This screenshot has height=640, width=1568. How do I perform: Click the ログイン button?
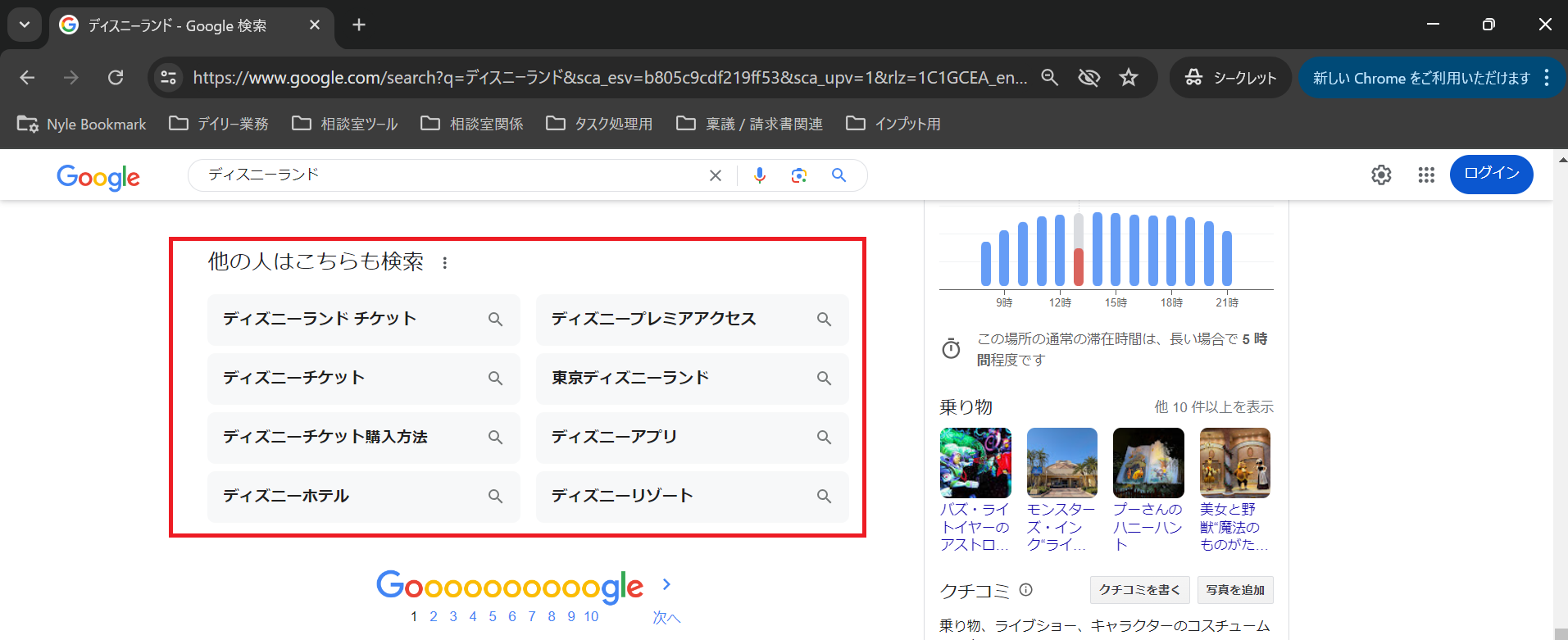1491,174
